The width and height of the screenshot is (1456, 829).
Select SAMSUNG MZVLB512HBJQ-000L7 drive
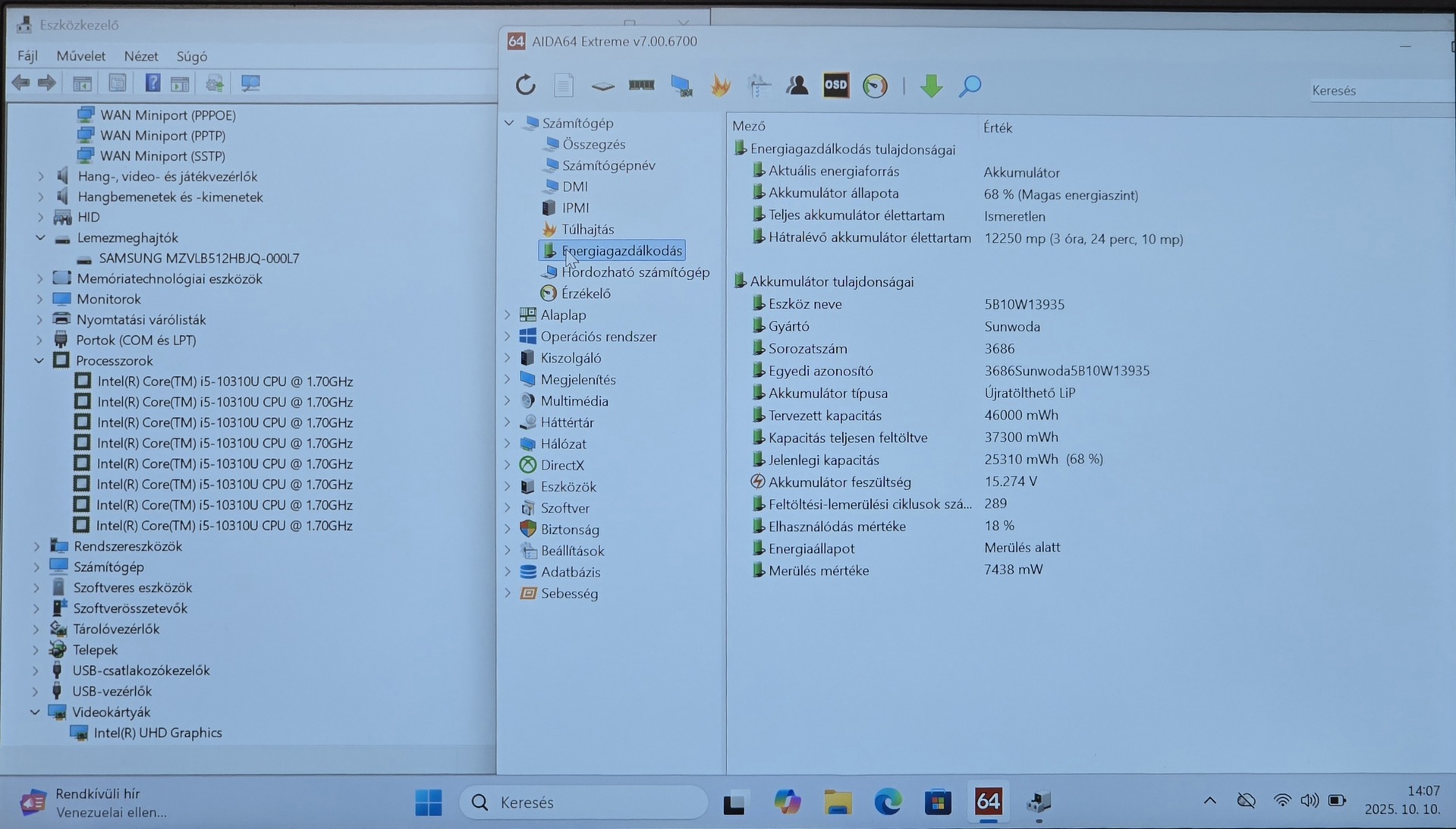coord(199,259)
